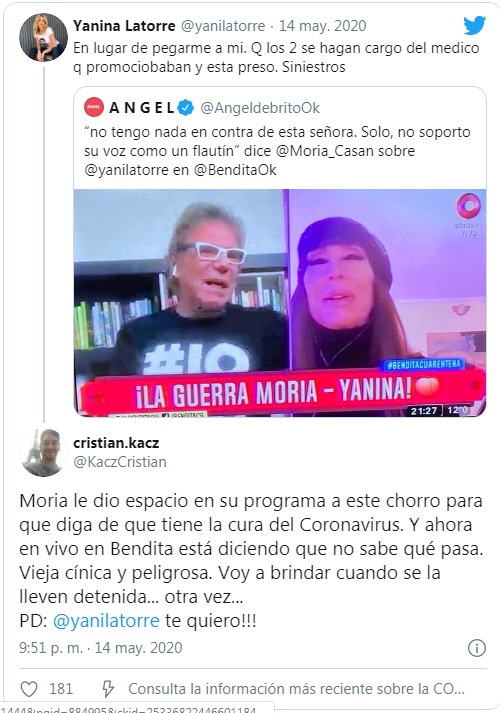Click the Twitter bird logo

(x=475, y=25)
